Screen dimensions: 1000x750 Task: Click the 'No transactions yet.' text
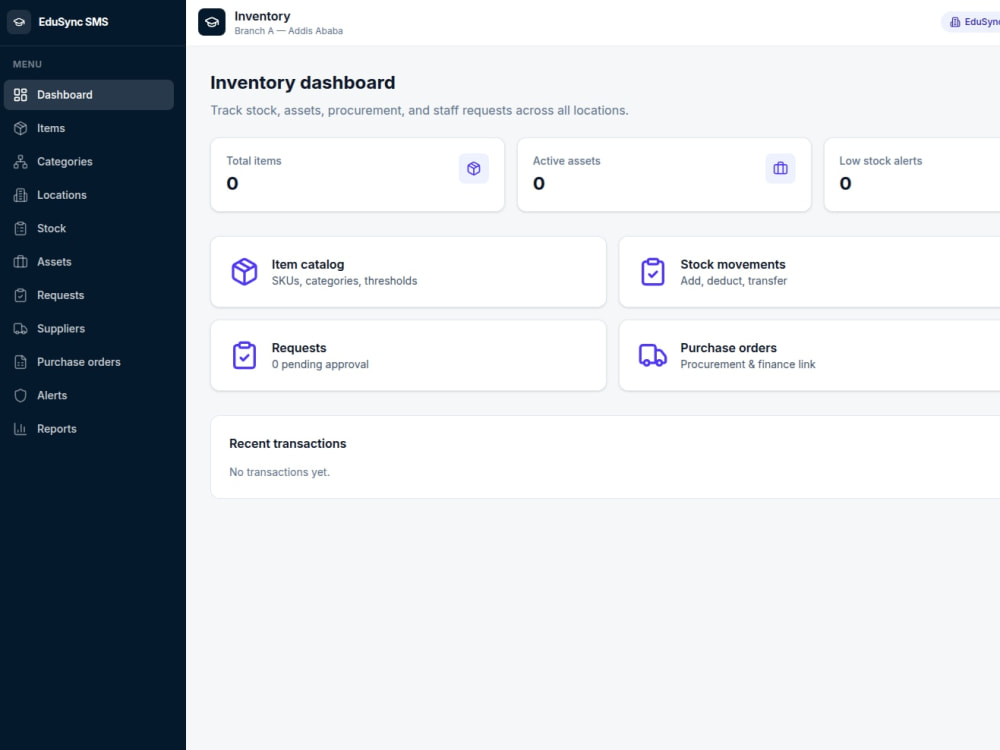click(279, 473)
